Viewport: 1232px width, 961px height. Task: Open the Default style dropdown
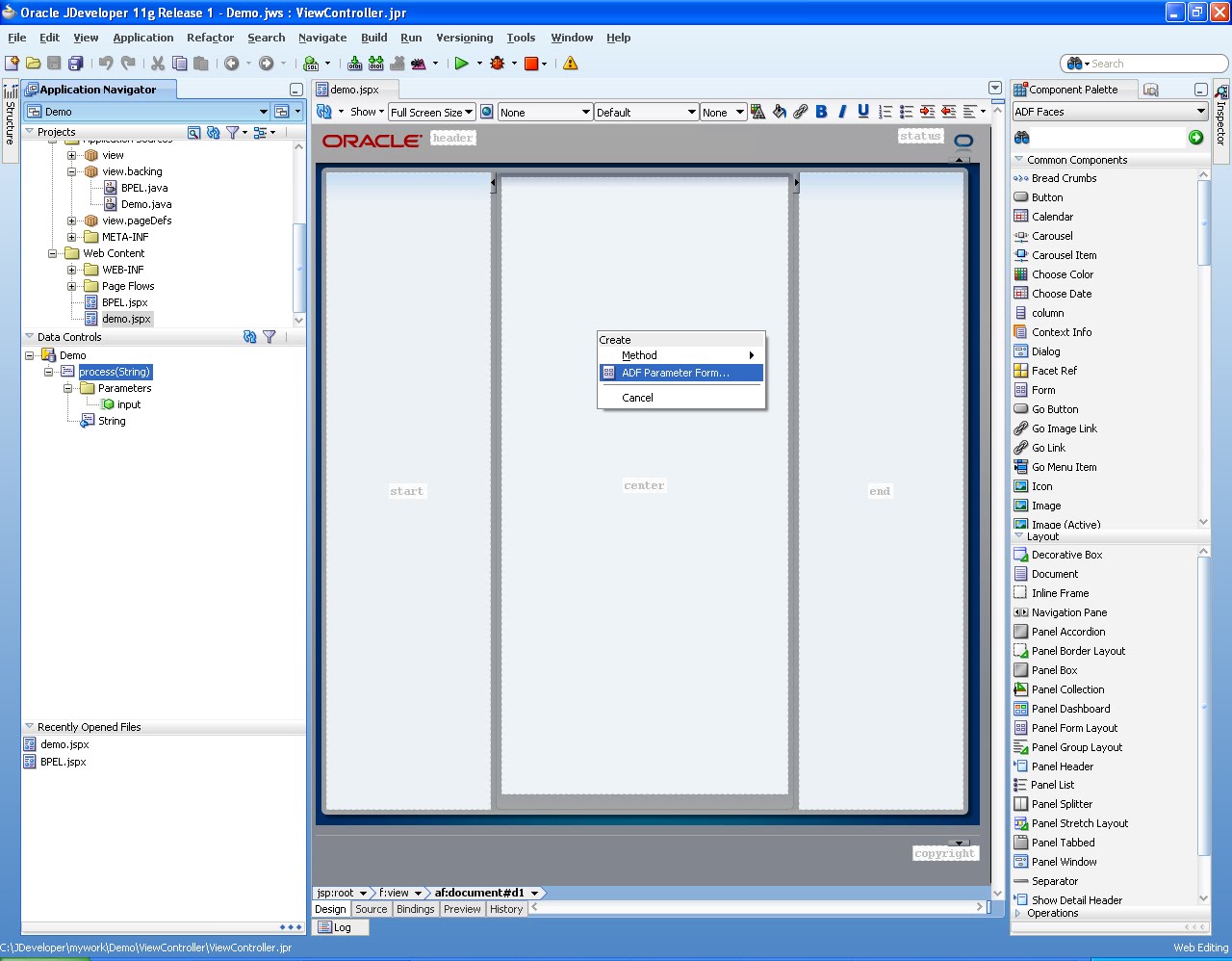pyautogui.click(x=646, y=113)
